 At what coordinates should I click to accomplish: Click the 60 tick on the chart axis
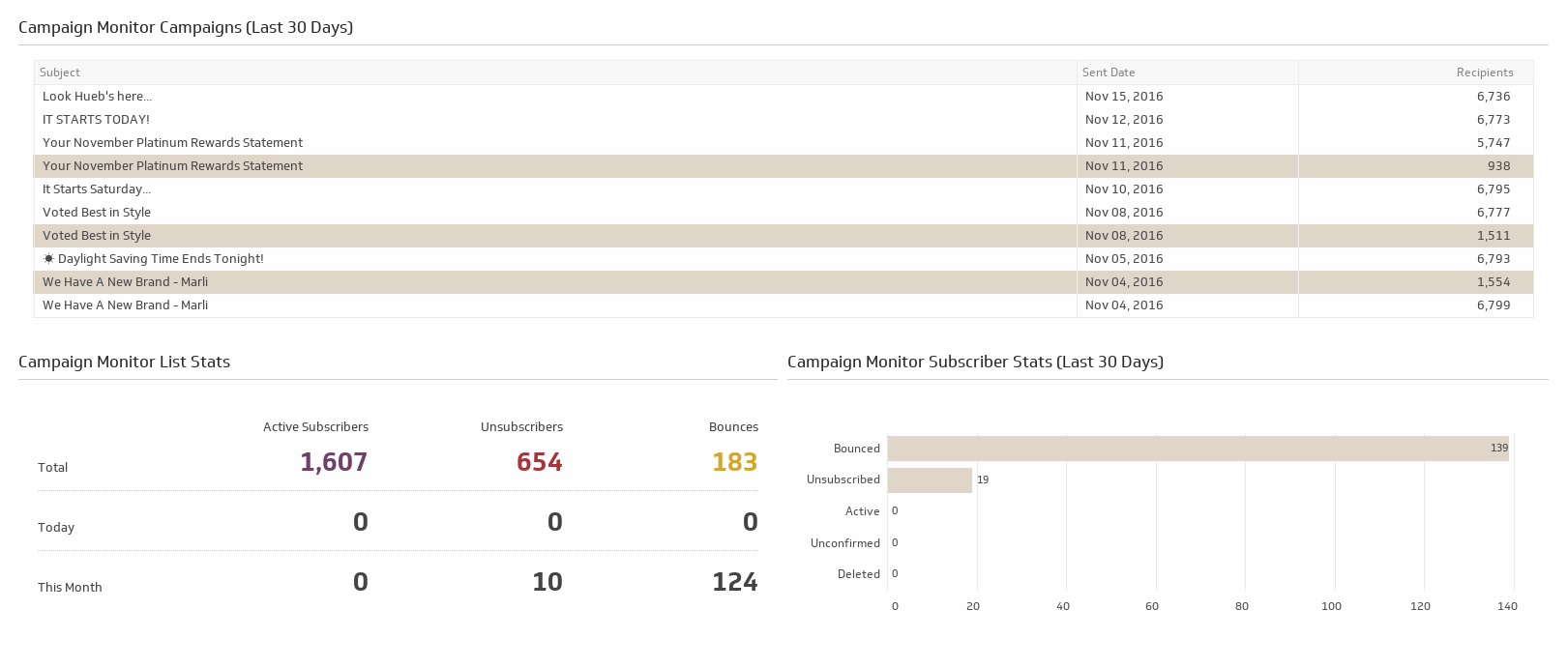tap(1152, 607)
